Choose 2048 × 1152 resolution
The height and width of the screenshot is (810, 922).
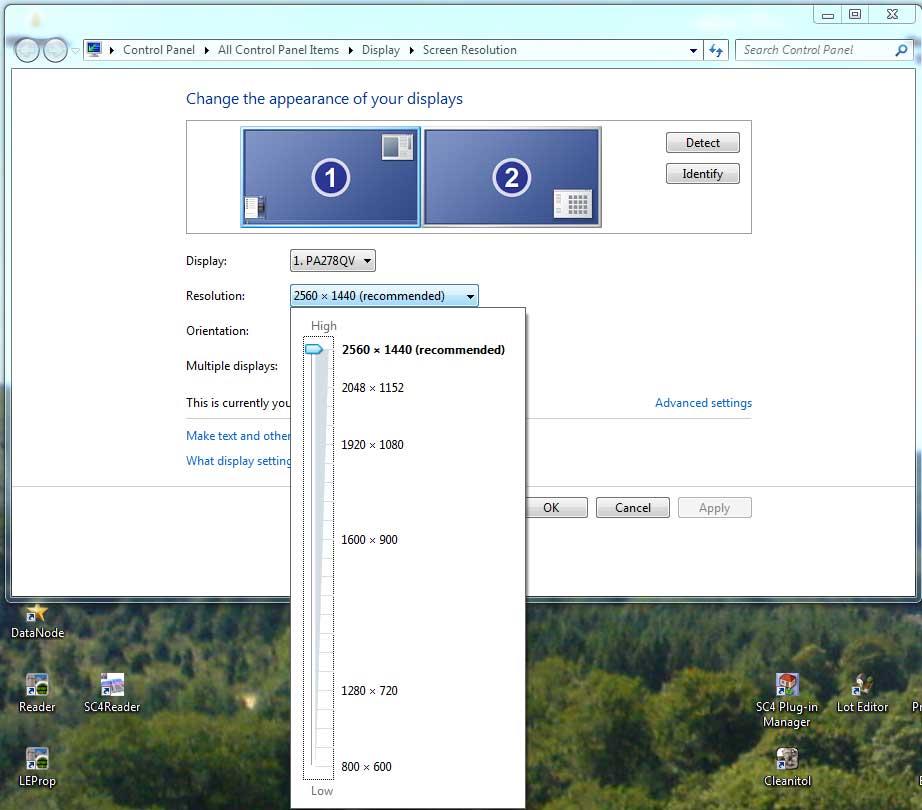pyautogui.click(x=373, y=388)
